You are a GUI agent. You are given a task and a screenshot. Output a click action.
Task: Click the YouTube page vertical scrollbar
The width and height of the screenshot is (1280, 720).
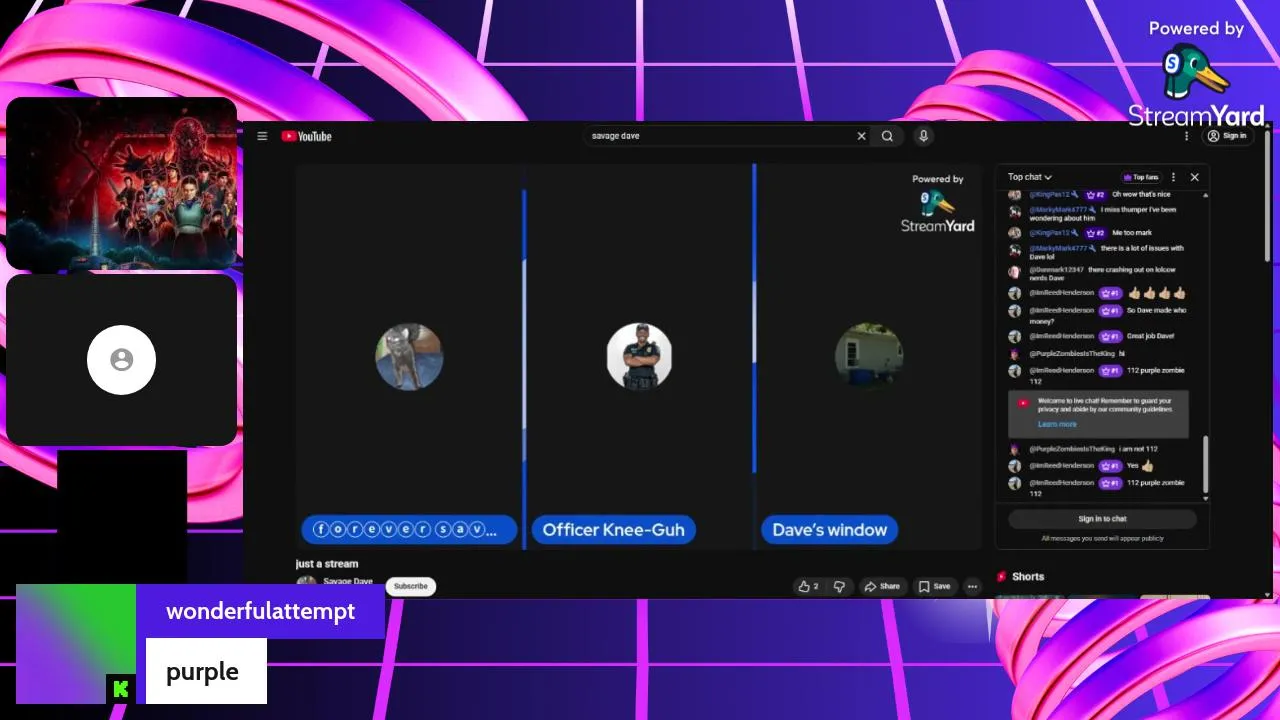click(1268, 195)
